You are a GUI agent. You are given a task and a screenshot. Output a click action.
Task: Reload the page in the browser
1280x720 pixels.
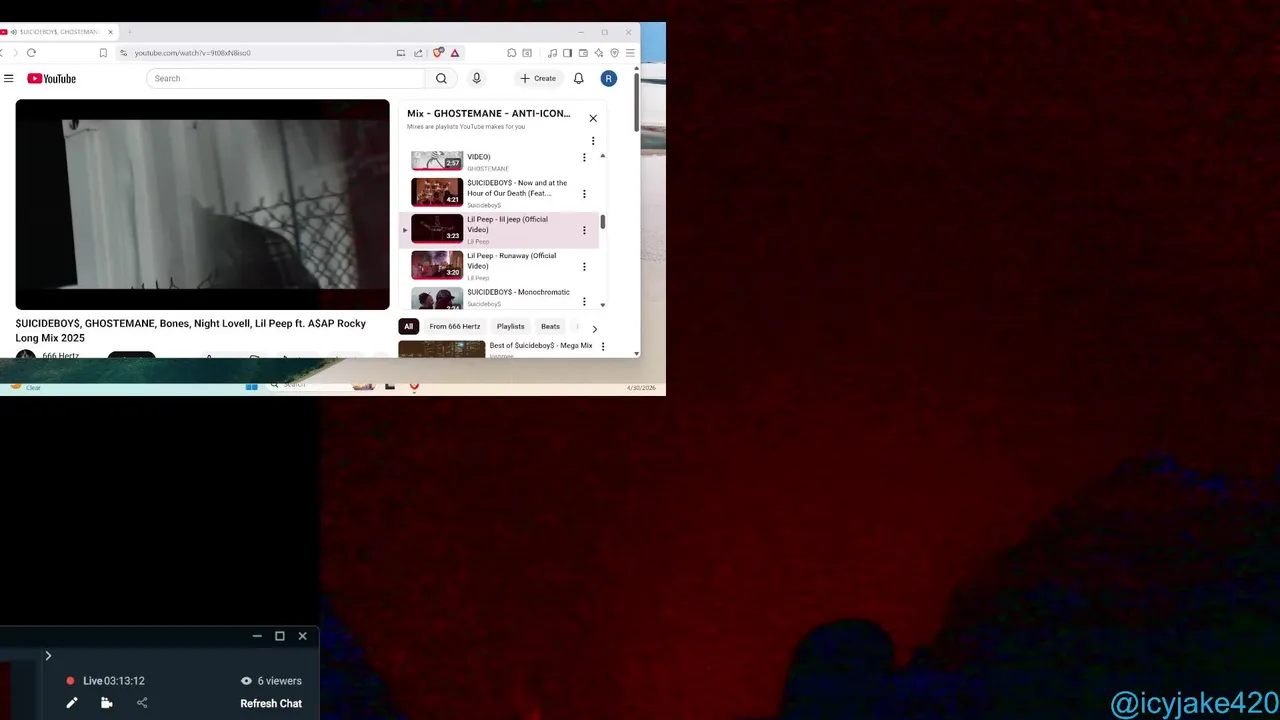click(x=32, y=52)
